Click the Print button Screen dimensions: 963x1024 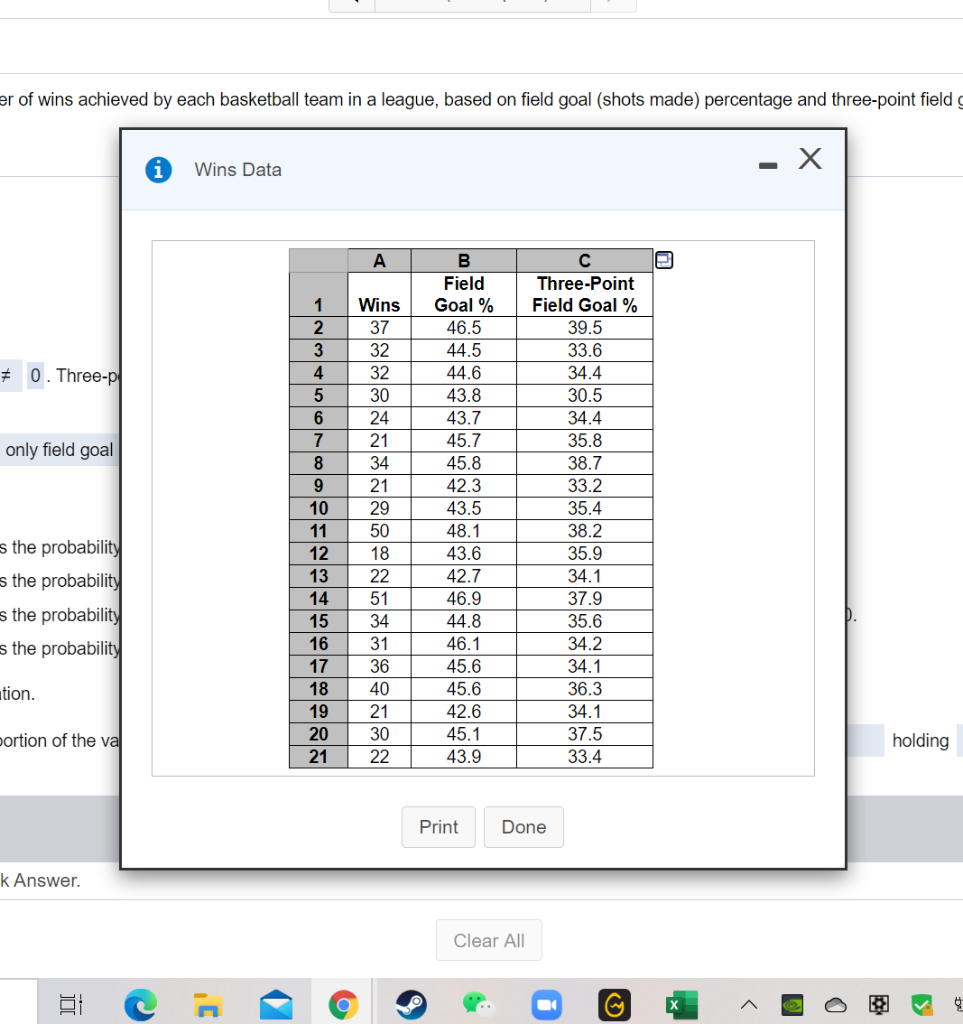click(439, 827)
